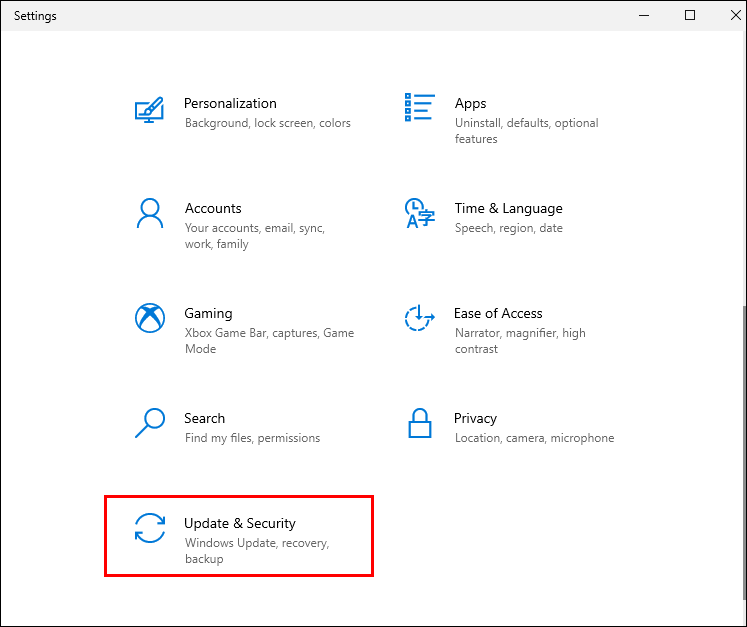Click the Time & Language clock icon
Image resolution: width=747 pixels, height=627 pixels.
419,213
